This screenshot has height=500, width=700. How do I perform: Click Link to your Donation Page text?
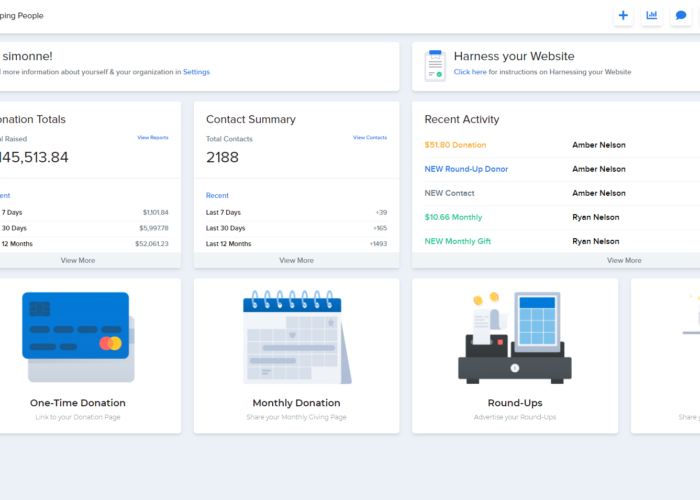pyautogui.click(x=78, y=417)
